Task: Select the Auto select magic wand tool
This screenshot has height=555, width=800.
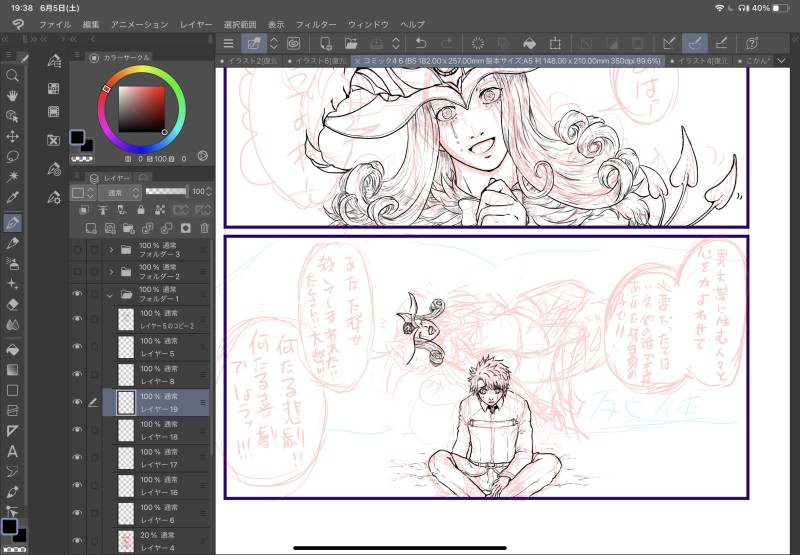Action: [12, 176]
